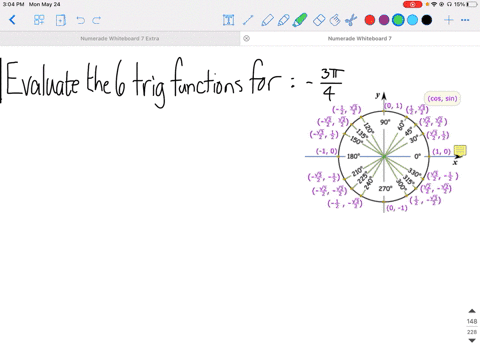
Task: Go to previous page with up arrow
Action: click(472, 311)
